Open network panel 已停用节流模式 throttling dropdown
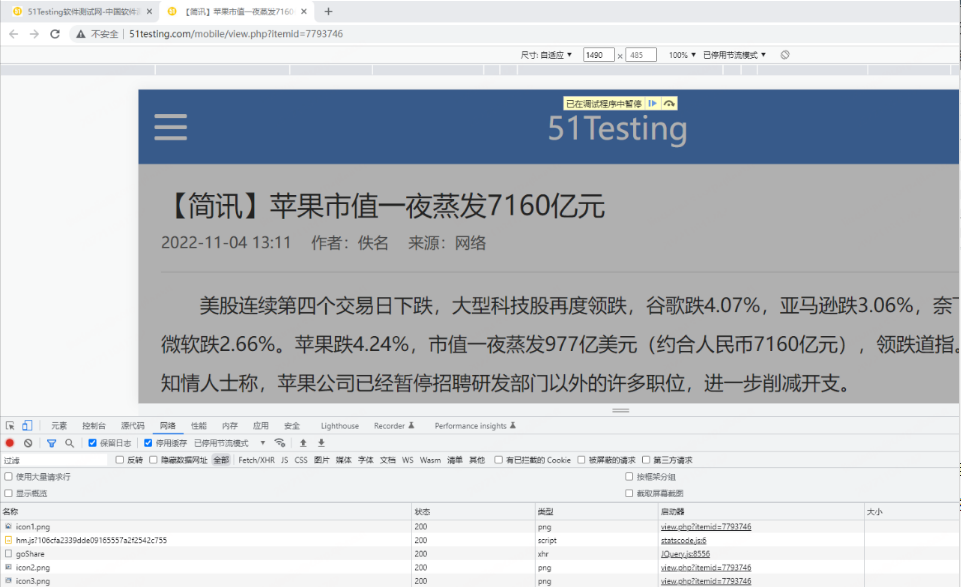961x587 pixels. 229,442
